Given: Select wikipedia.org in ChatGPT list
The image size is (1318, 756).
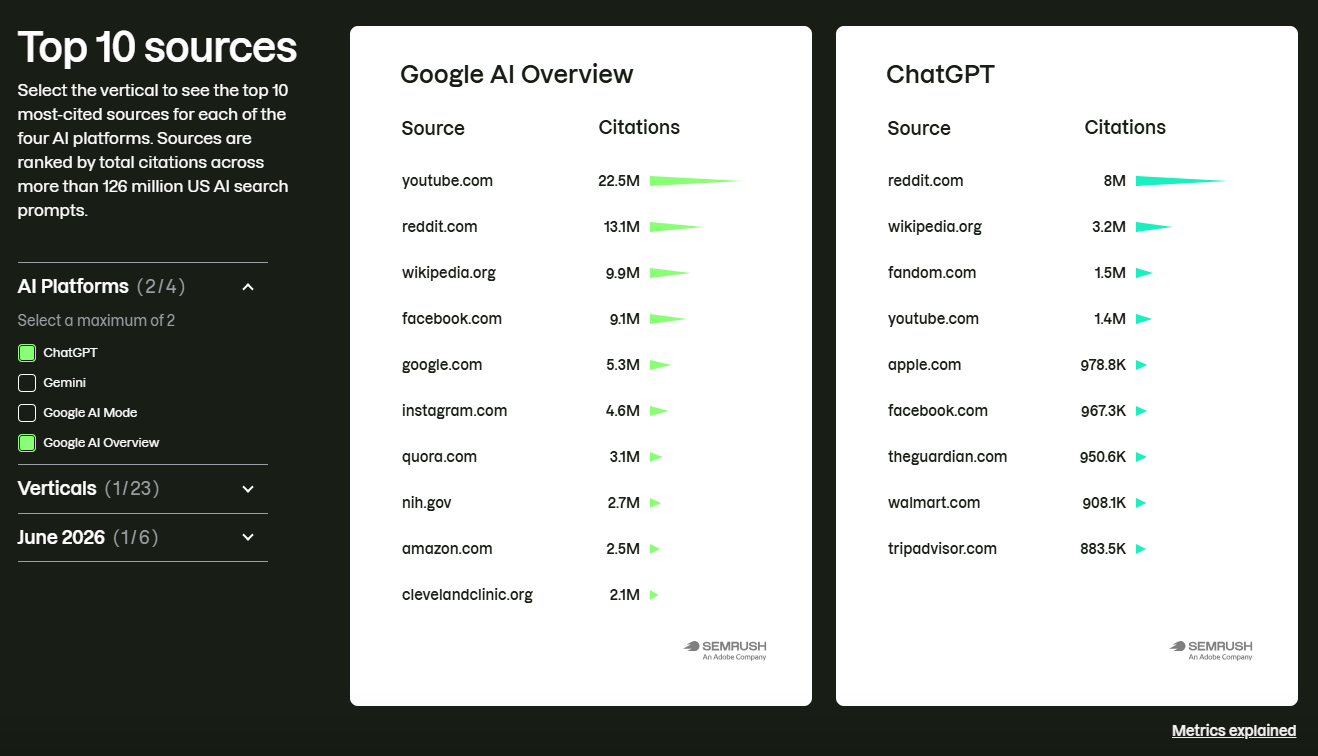Looking at the screenshot, I should pyautogui.click(x=934, y=227).
